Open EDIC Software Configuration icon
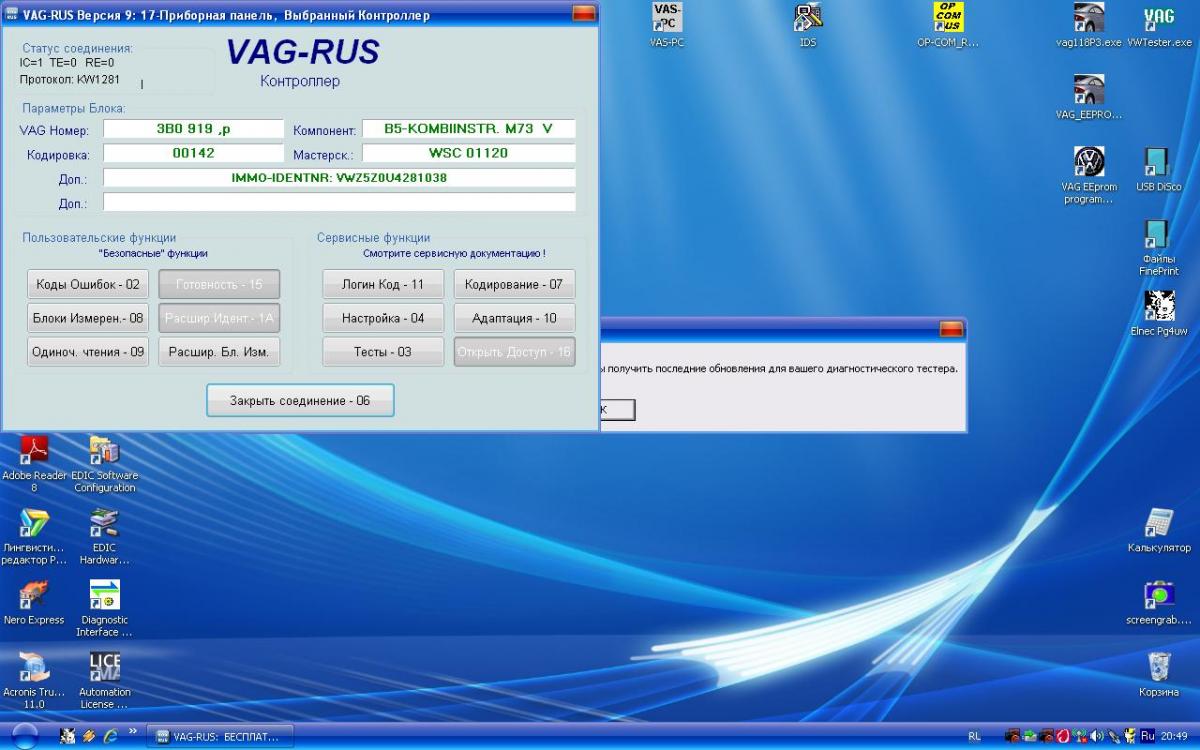The image size is (1200, 750). point(104,464)
